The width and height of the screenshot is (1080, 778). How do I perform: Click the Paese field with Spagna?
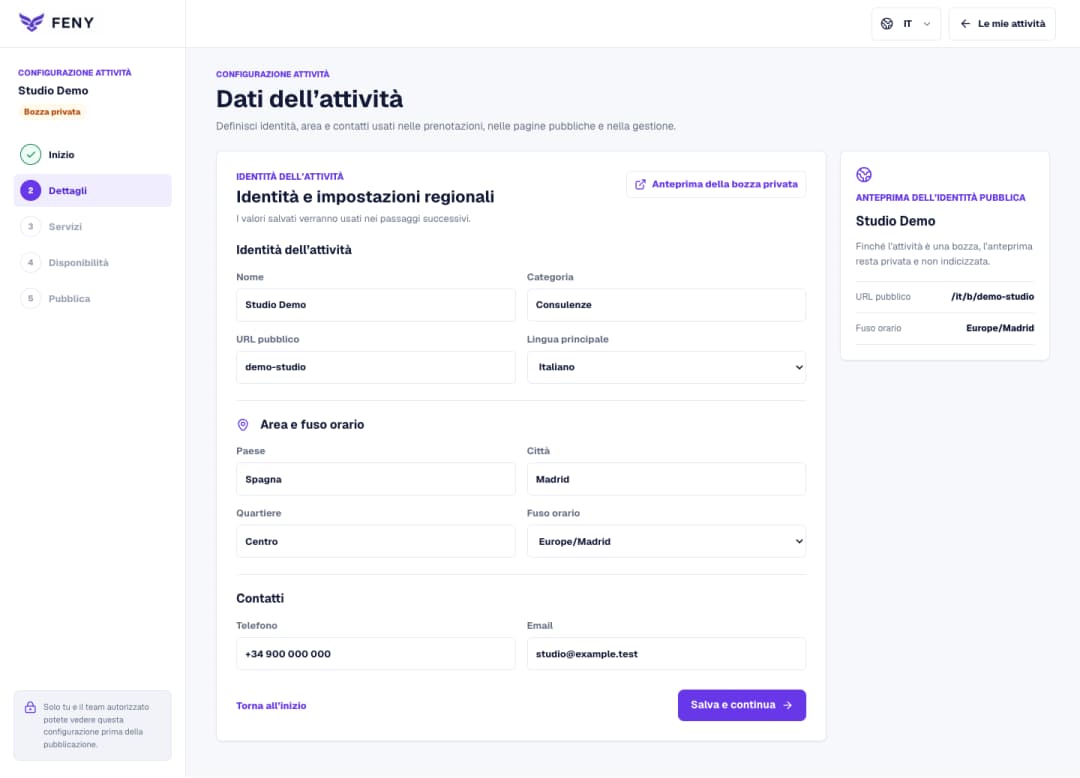[375, 479]
